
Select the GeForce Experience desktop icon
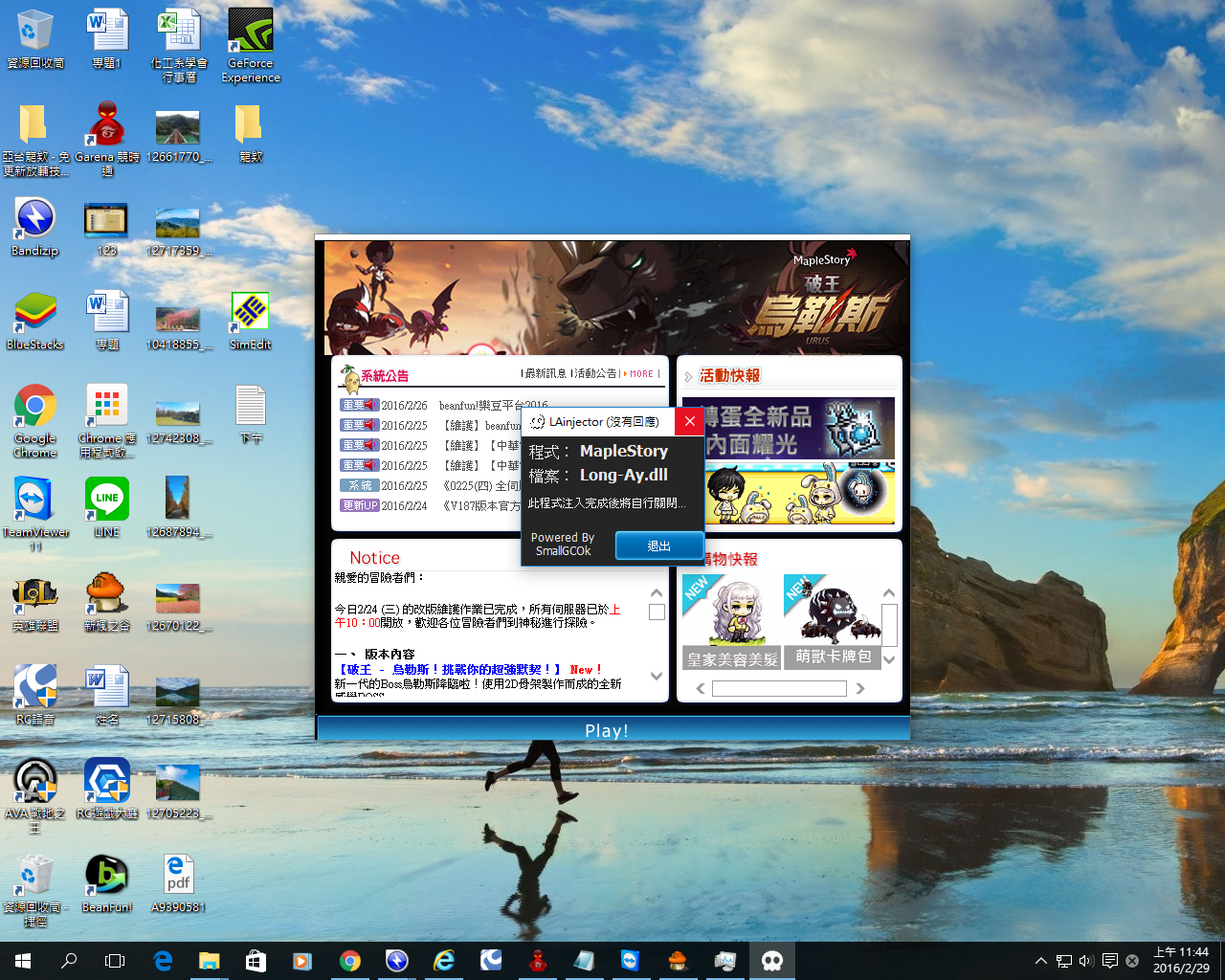(x=251, y=45)
